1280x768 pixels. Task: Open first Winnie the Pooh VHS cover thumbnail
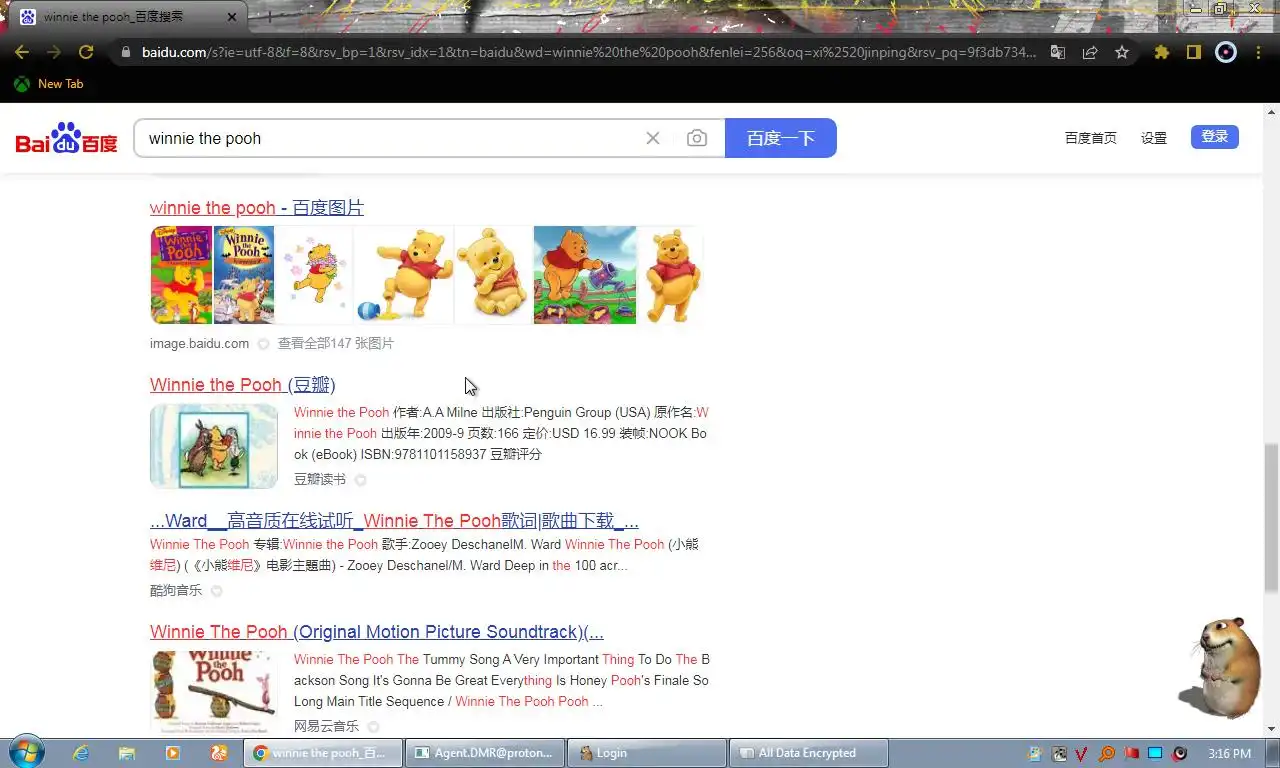181,275
